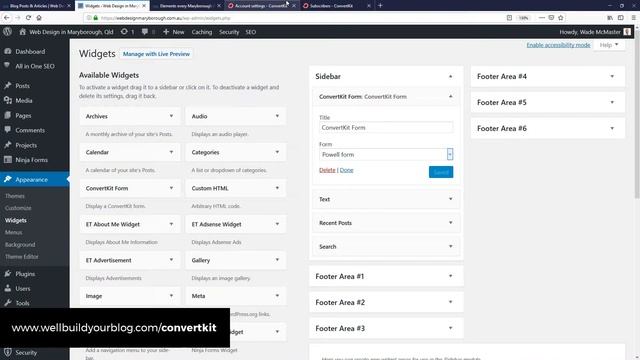Delete the ConvertKit Form widget

click(x=327, y=170)
